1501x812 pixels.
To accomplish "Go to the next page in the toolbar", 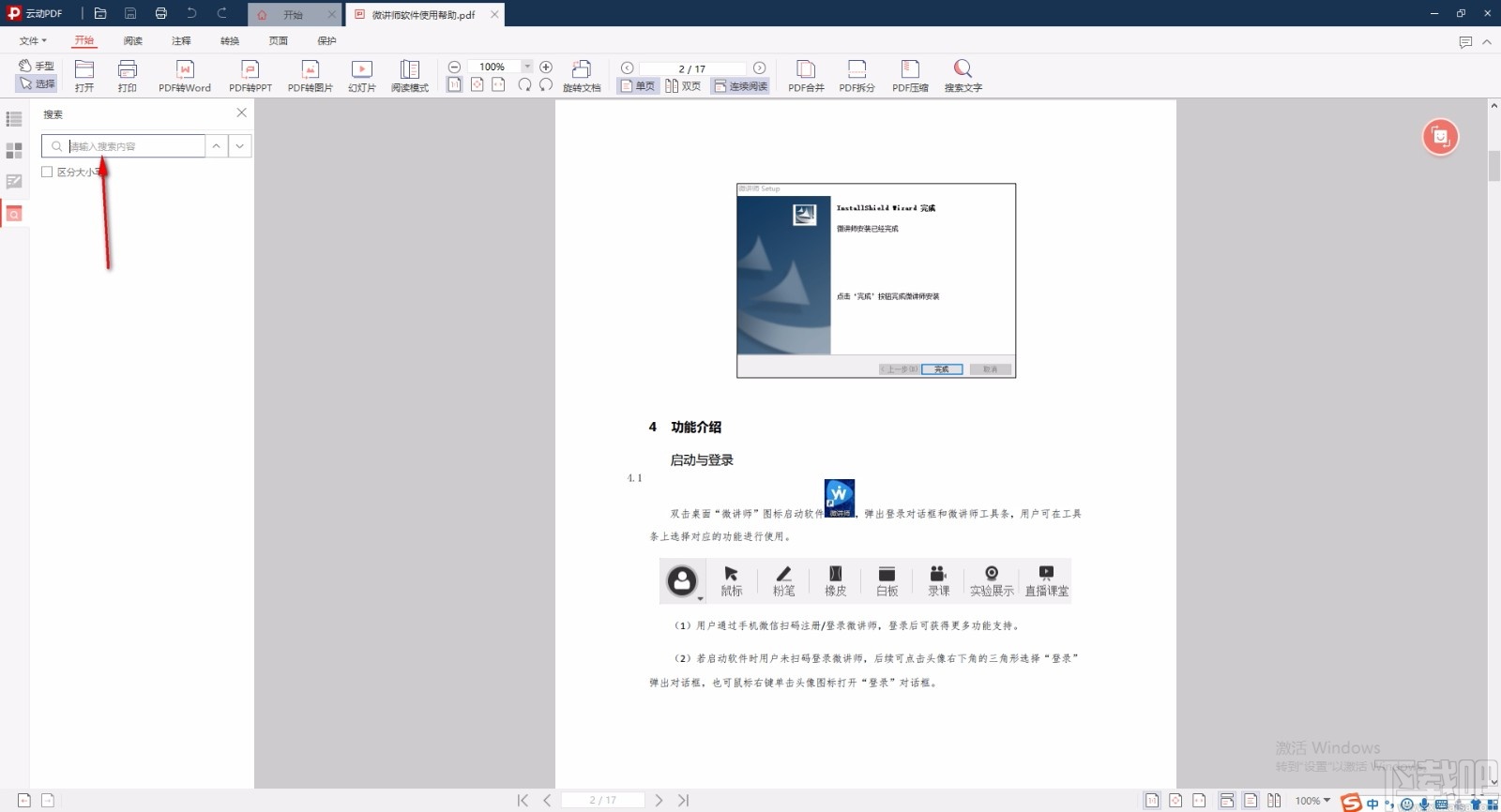I will coord(759,68).
